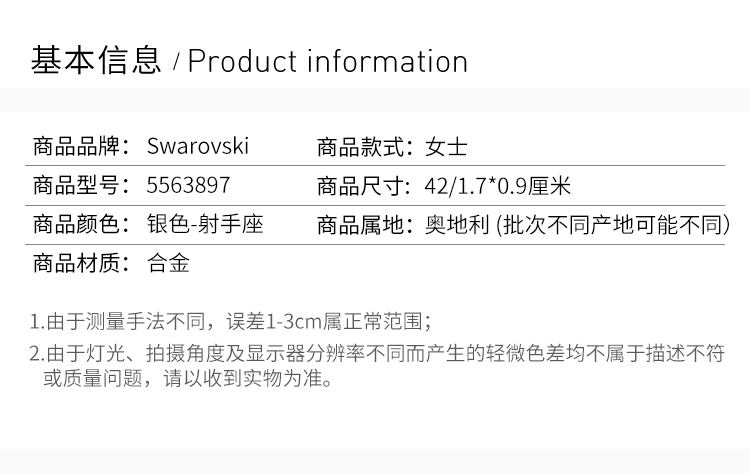750x473 pixels.
Task: Click the Product information heading
Action: click(x=328, y=62)
